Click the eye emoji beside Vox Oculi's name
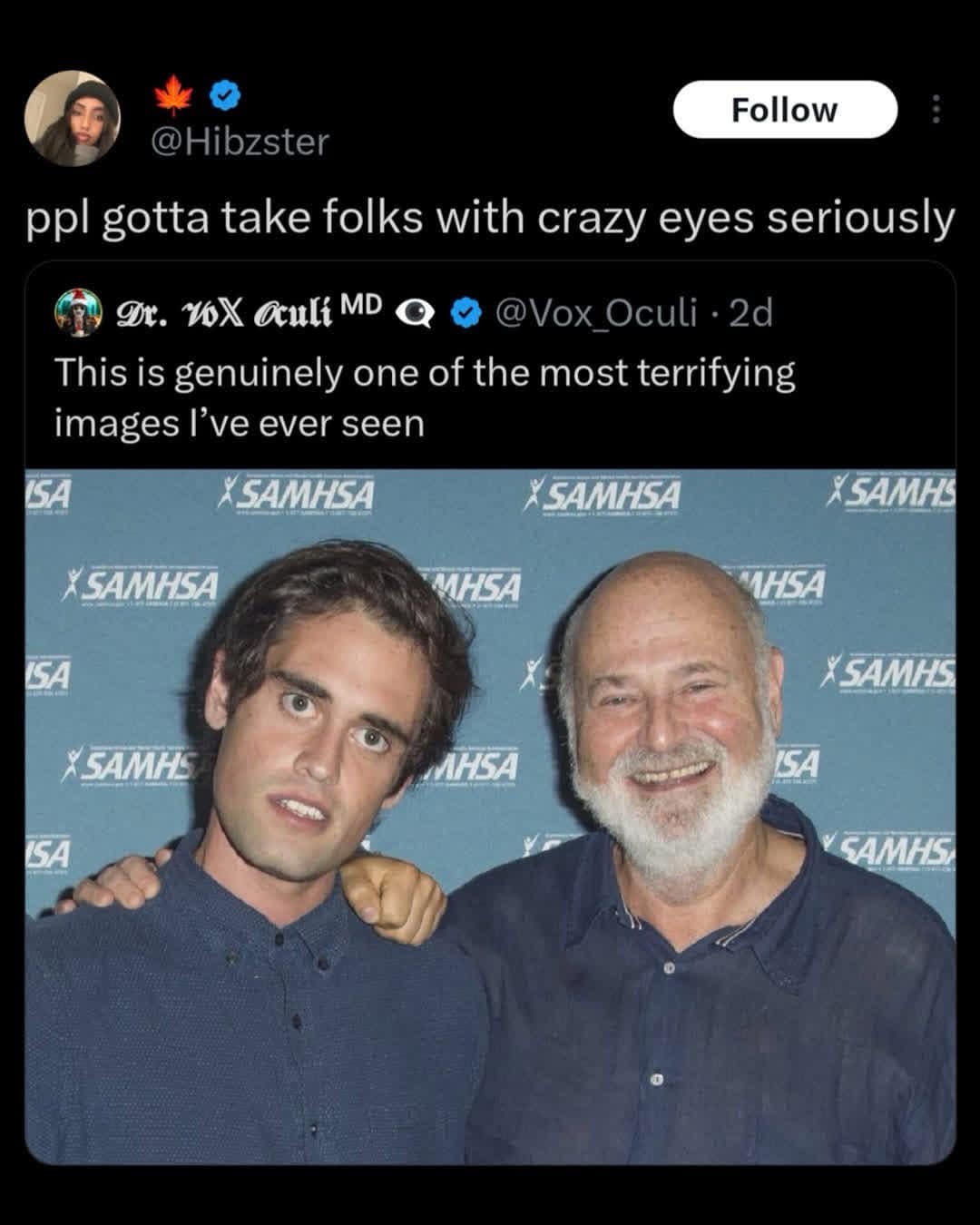 (416, 313)
